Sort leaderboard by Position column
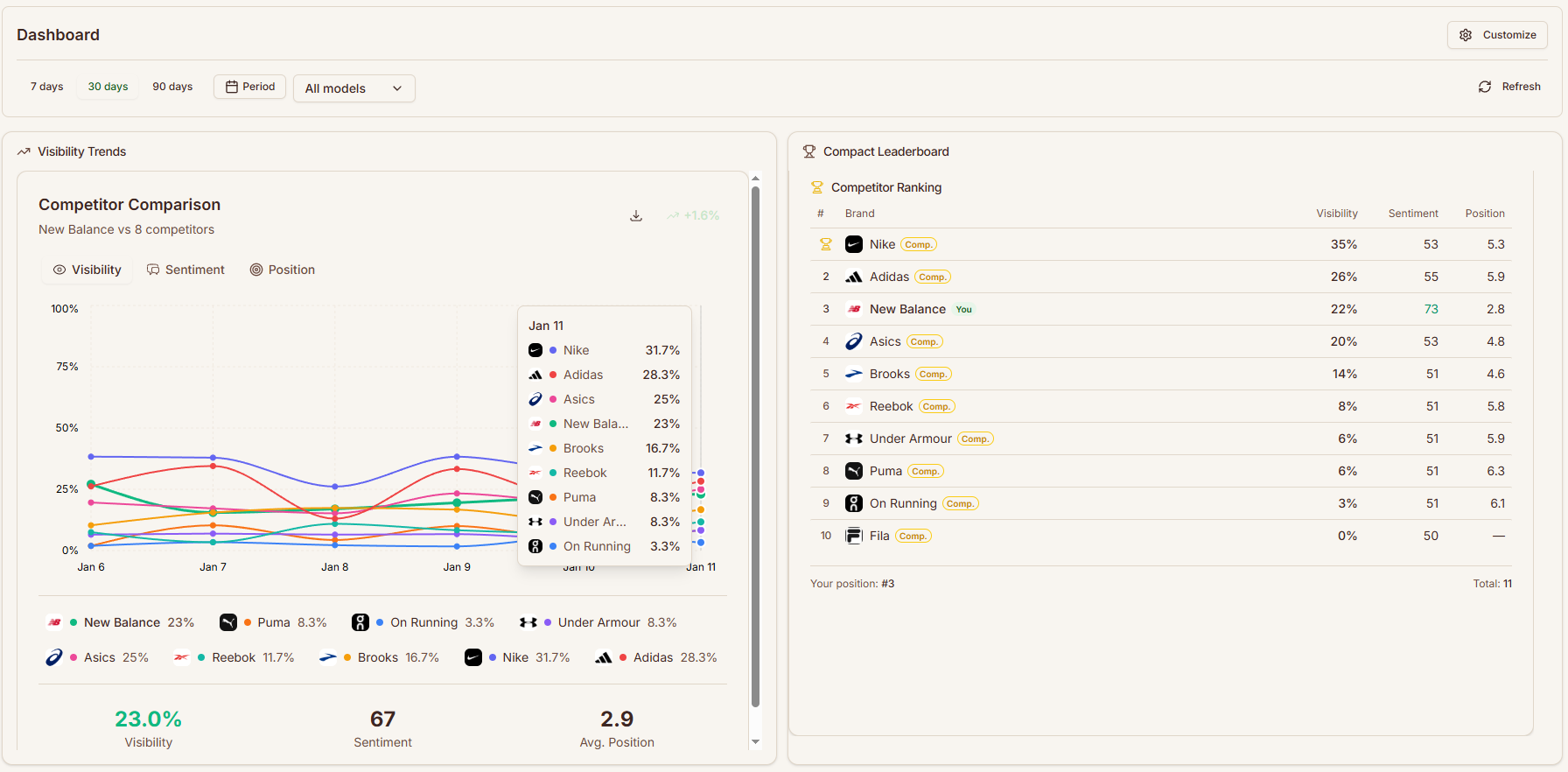This screenshot has width=1568, height=772. 1485,214
